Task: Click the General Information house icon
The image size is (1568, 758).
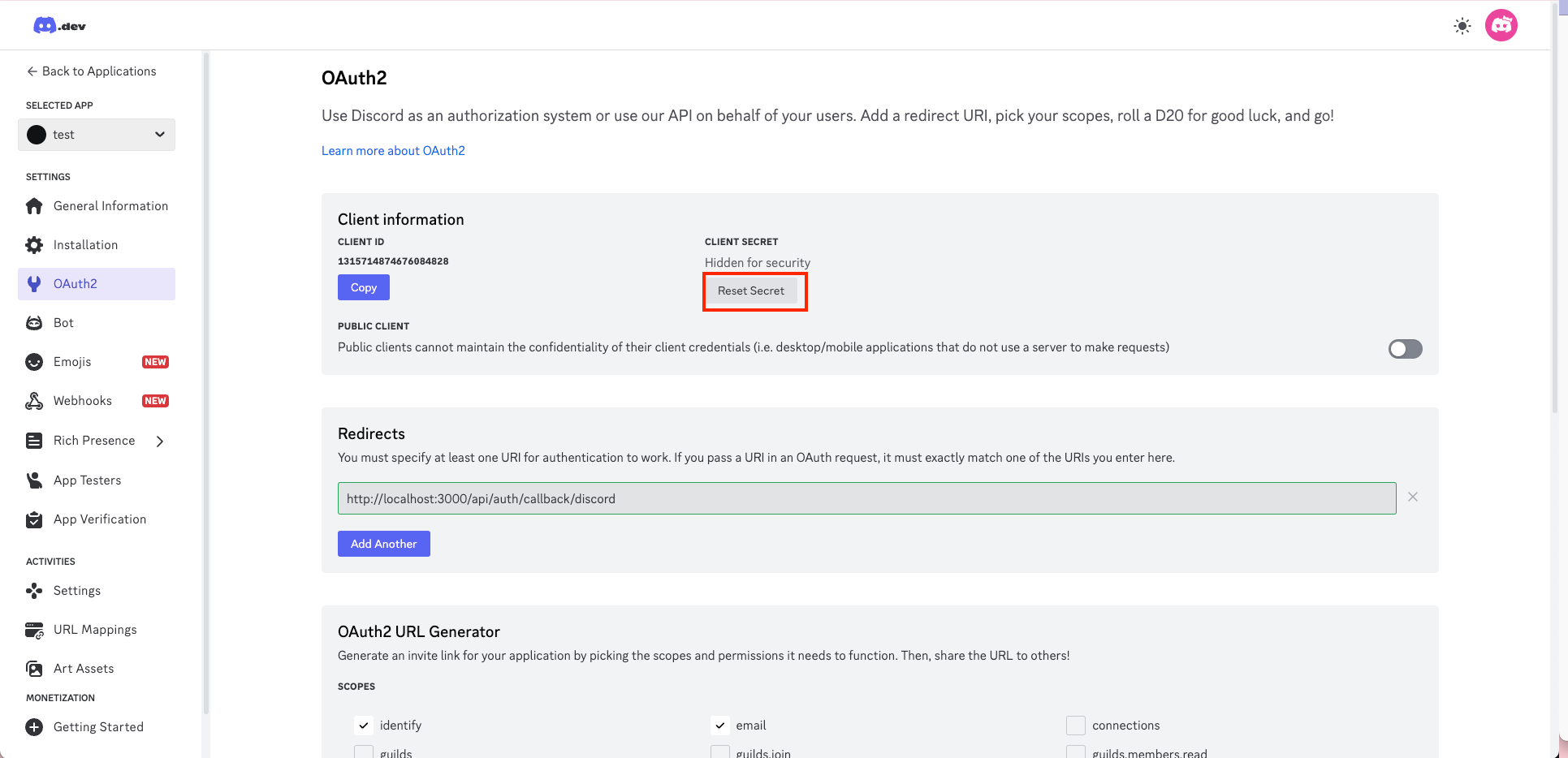Action: tap(34, 206)
